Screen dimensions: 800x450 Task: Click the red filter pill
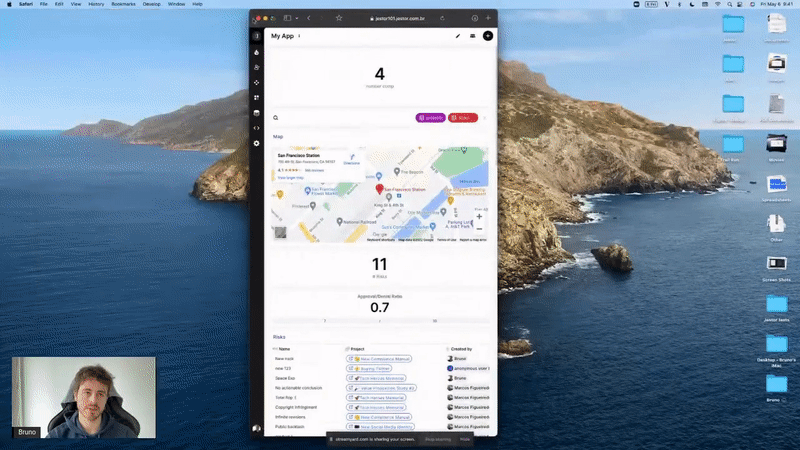(x=463, y=118)
